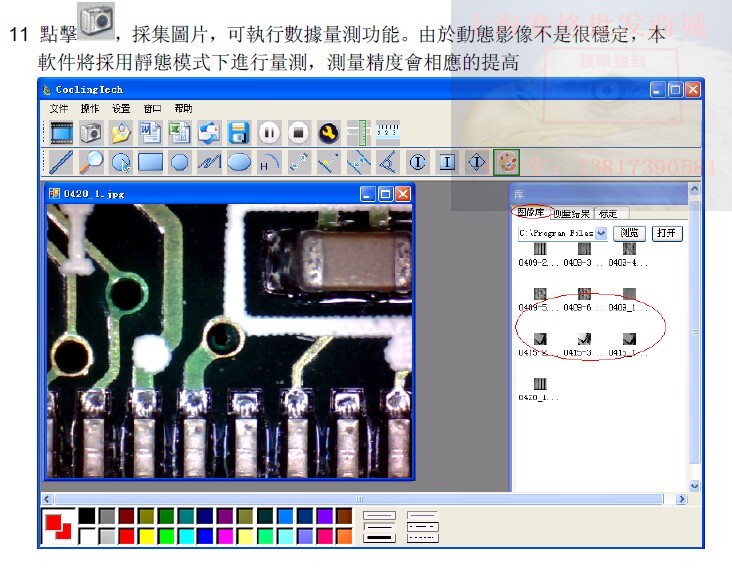Viewport: 732px width, 570px height.
Task: Switch to the 测量结果 tab
Action: [572, 213]
